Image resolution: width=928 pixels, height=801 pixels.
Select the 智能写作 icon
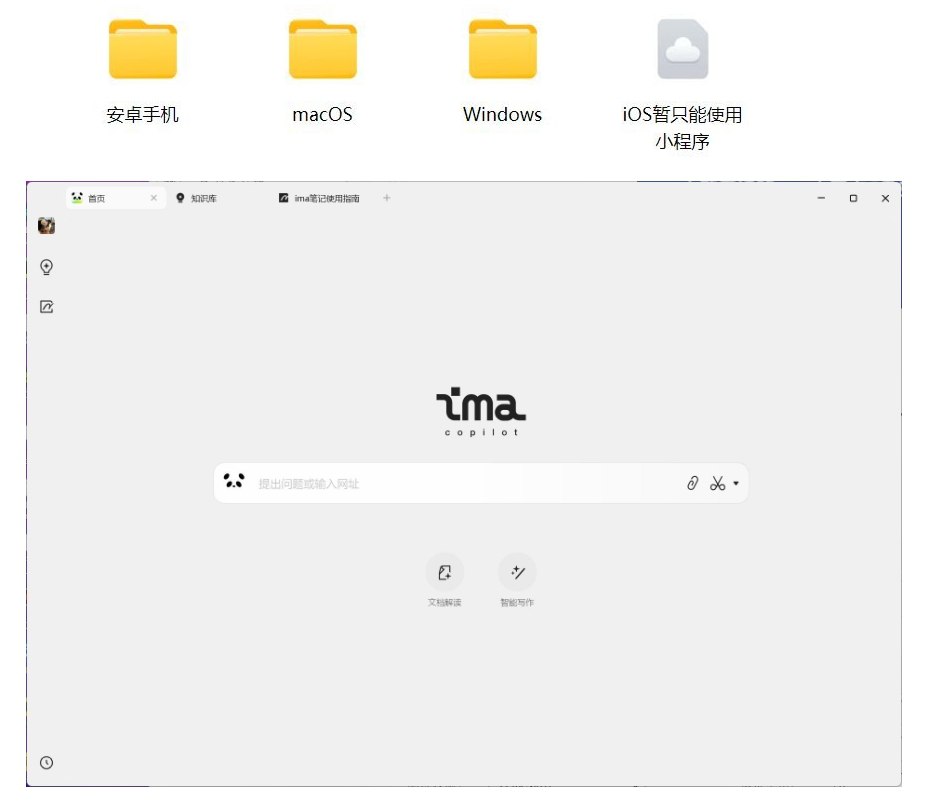pos(518,572)
